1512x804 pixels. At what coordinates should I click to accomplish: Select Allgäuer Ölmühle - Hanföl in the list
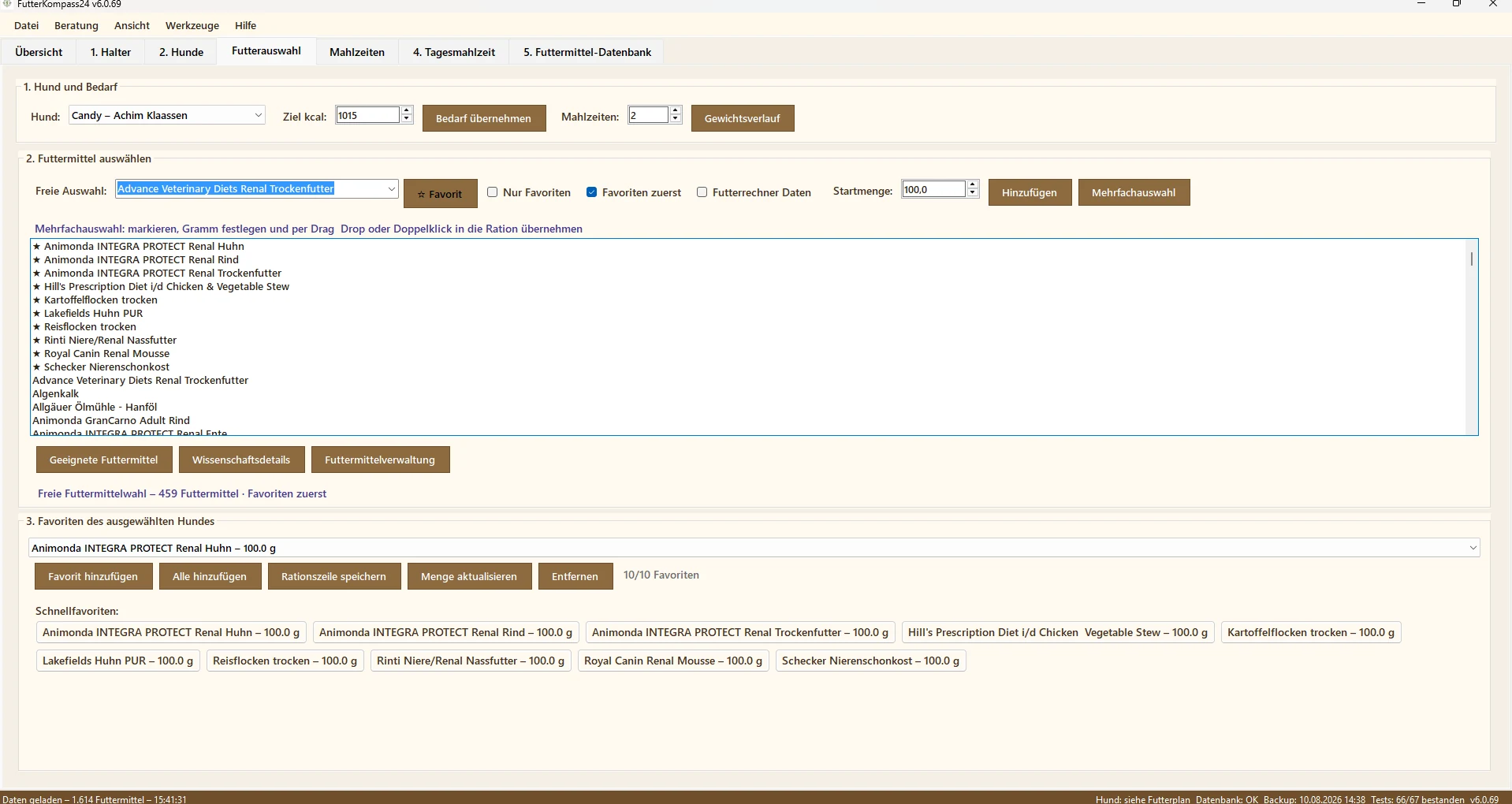[x=748, y=408]
